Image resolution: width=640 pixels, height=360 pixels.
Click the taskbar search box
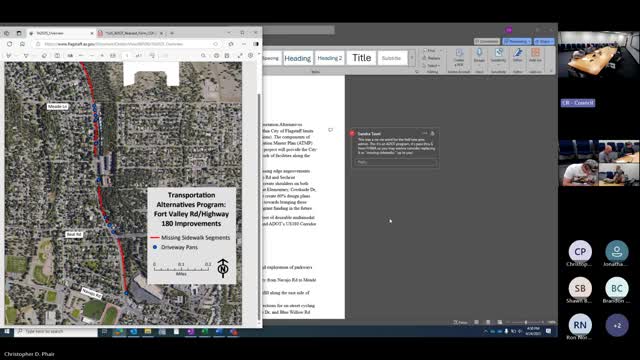56,331
